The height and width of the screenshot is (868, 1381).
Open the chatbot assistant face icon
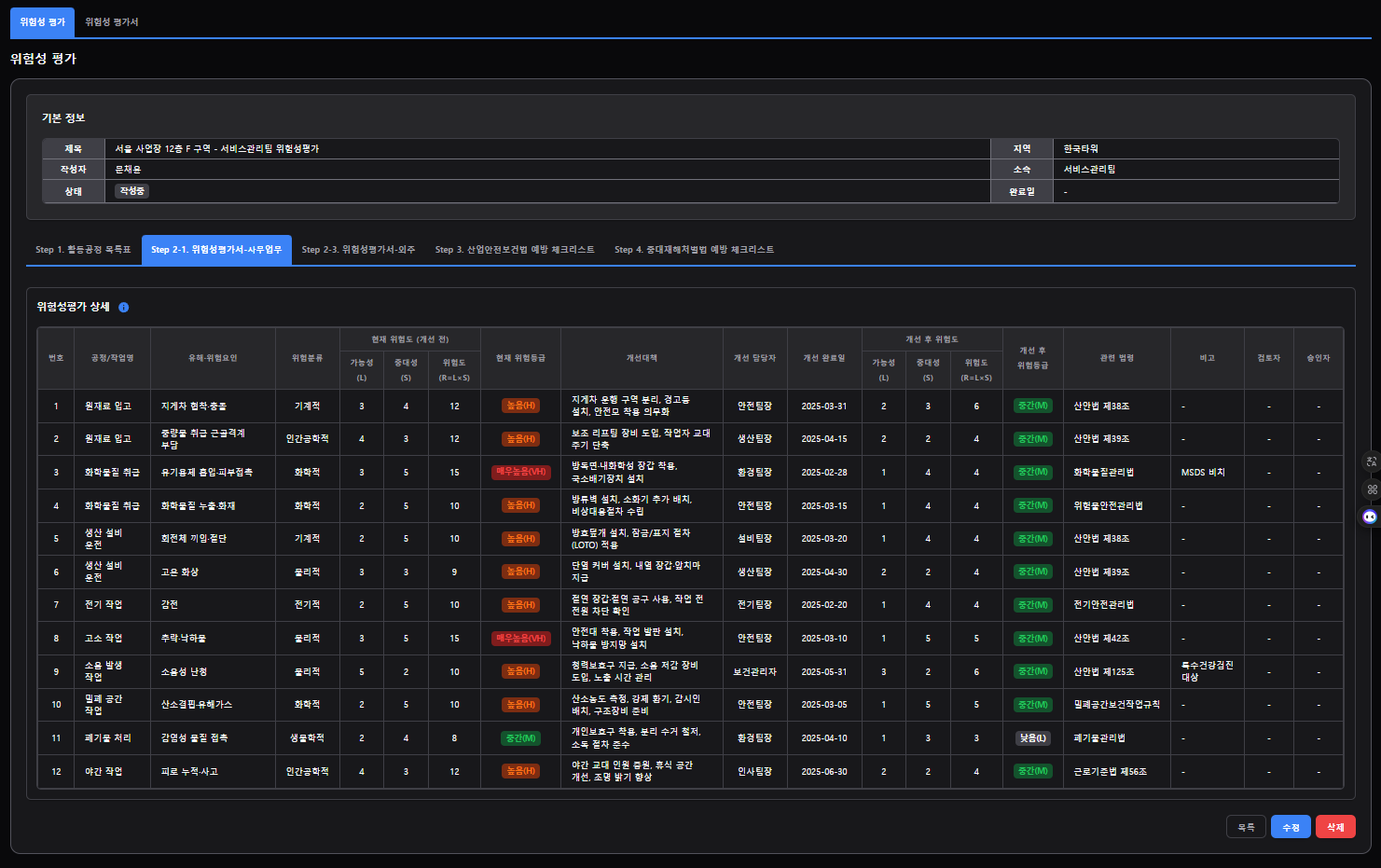[x=1370, y=517]
